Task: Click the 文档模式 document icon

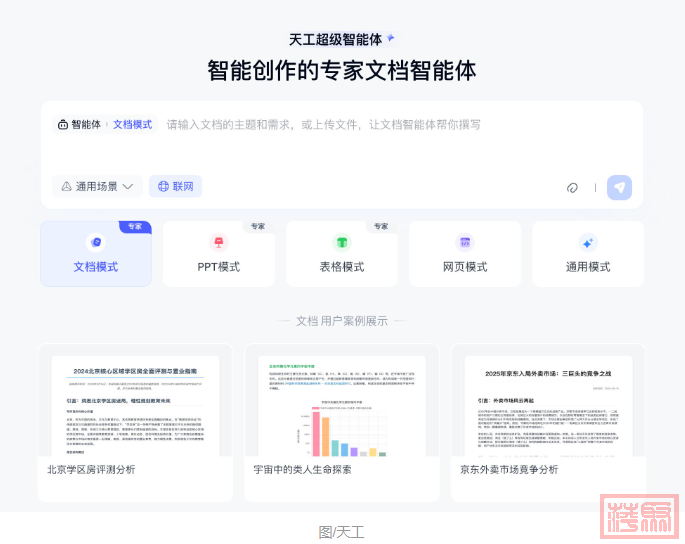Action: point(95,242)
